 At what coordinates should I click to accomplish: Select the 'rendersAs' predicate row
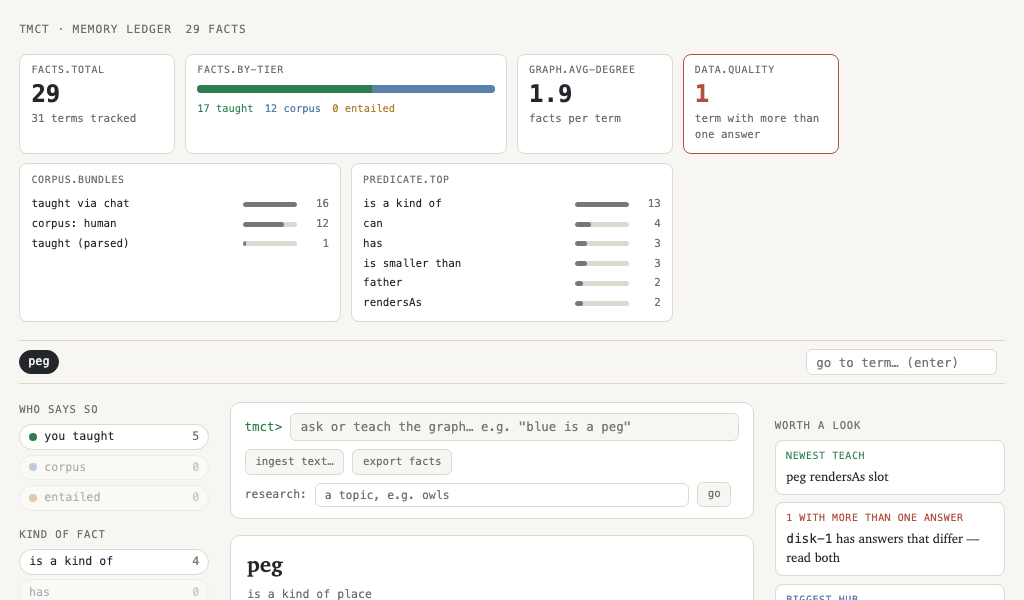click(512, 302)
